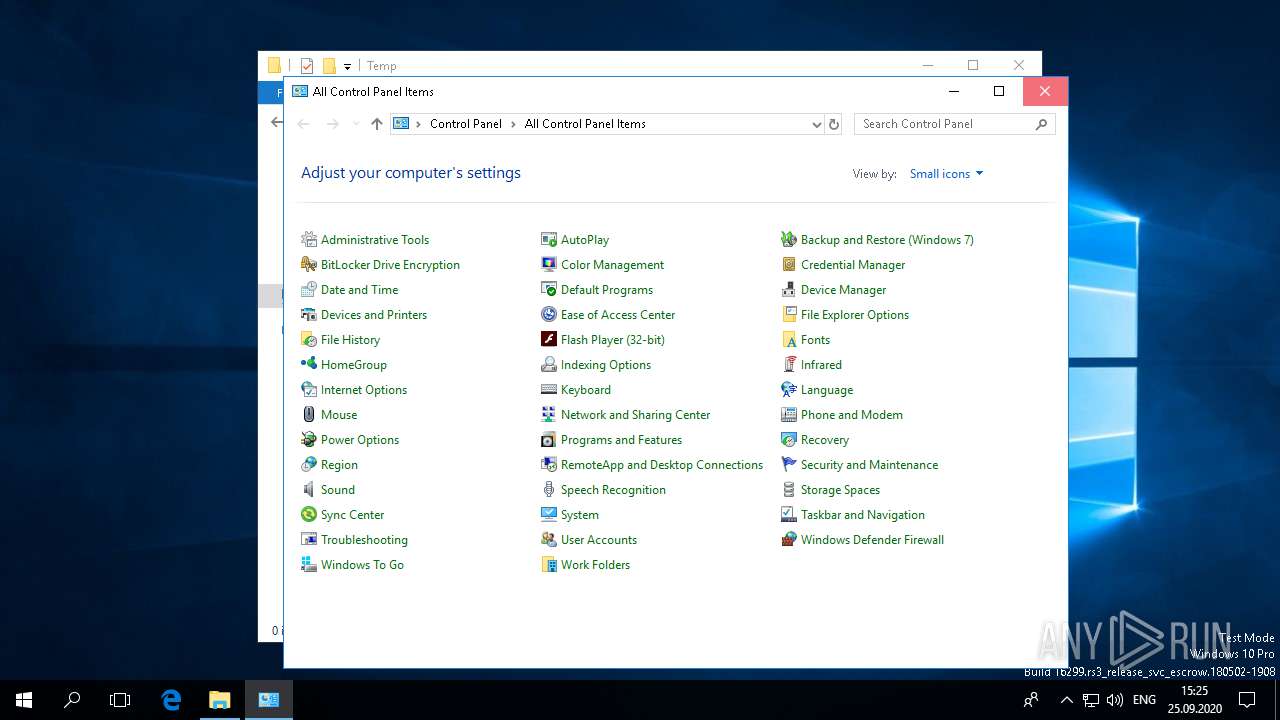
Task: Open the View by Small icons dropdown
Action: click(946, 174)
